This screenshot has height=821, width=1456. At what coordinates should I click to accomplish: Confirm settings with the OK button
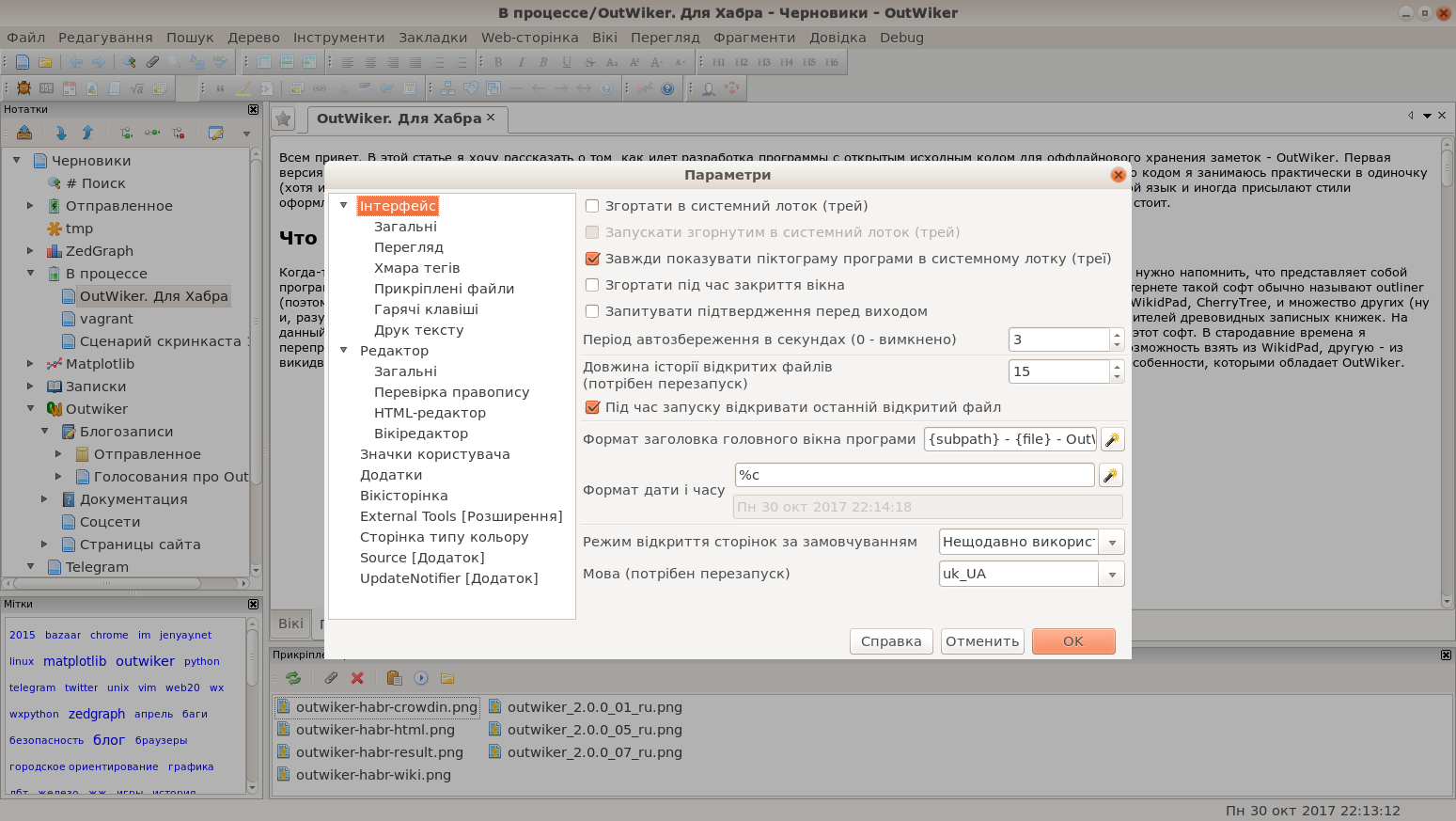point(1072,640)
